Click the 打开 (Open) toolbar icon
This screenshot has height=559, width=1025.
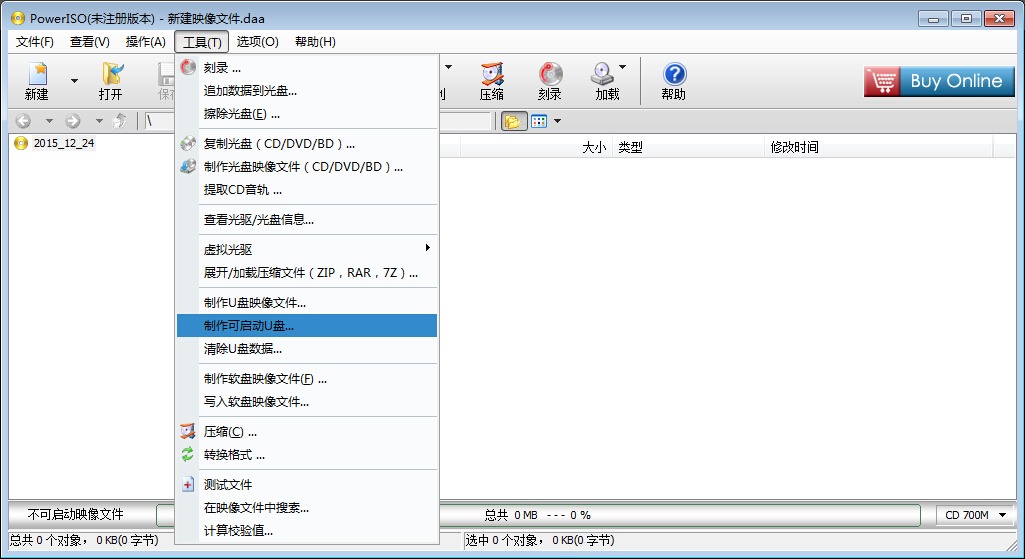coord(111,81)
